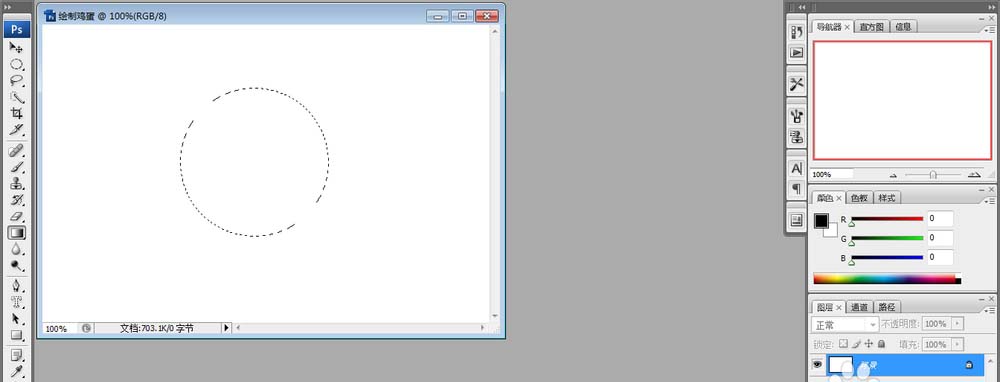Image resolution: width=1000 pixels, height=382 pixels.
Task: Switch to the 信息 tab
Action: point(903,27)
